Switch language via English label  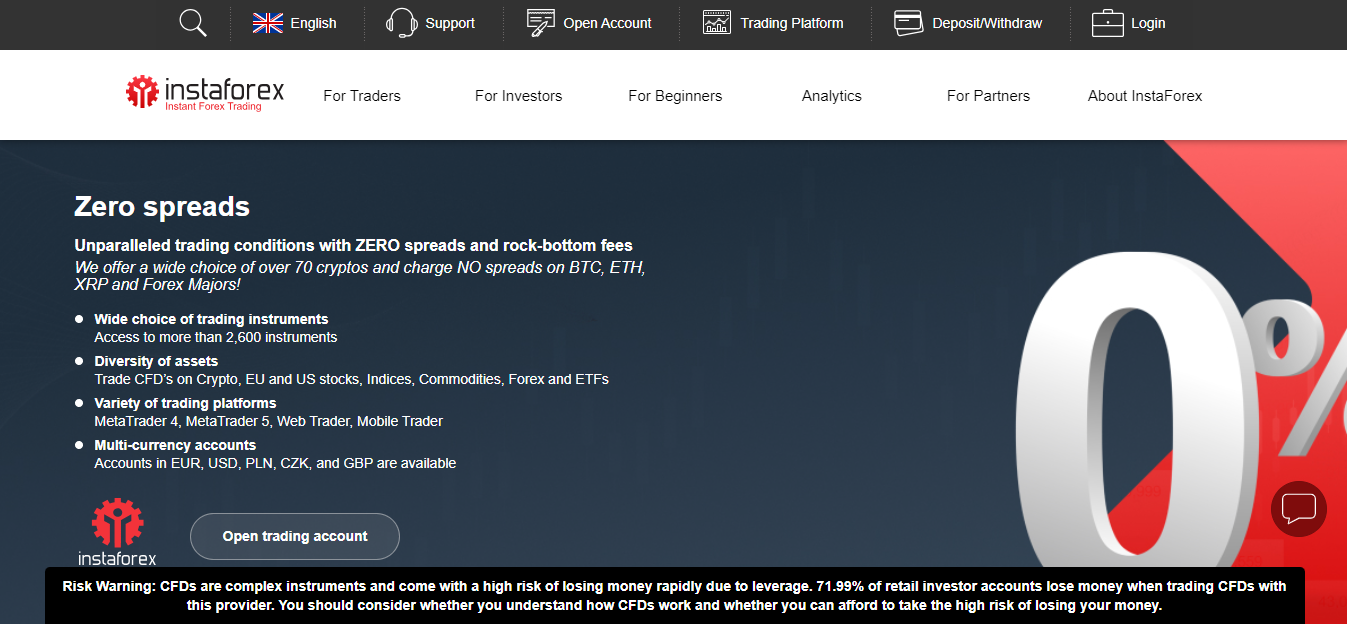[313, 23]
